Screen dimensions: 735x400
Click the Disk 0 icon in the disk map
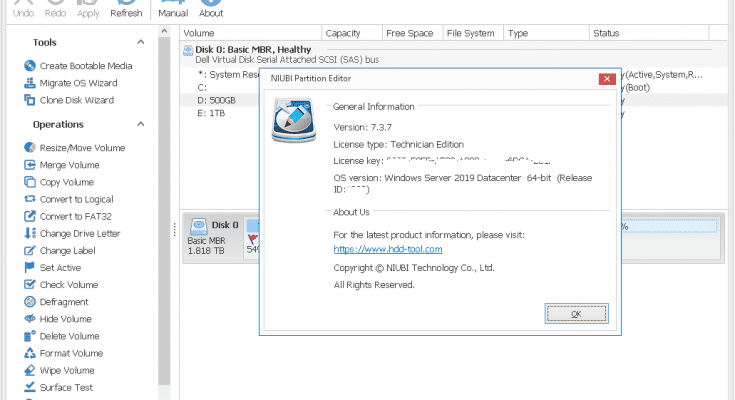click(199, 226)
